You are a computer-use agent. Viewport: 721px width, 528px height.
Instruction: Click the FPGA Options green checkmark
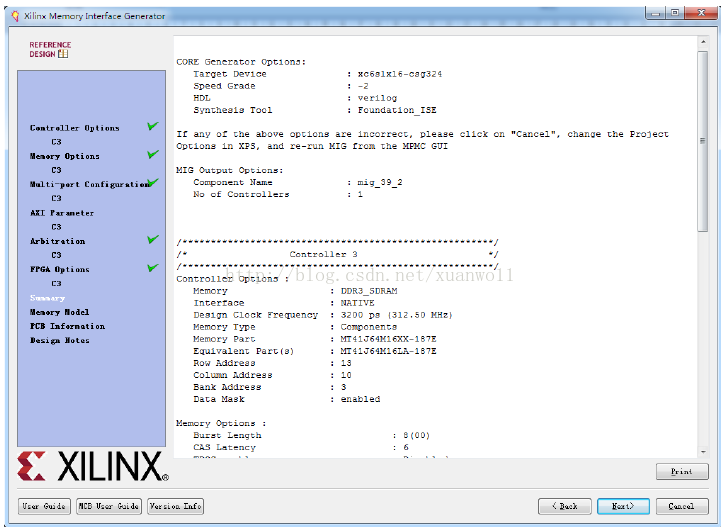point(153,268)
